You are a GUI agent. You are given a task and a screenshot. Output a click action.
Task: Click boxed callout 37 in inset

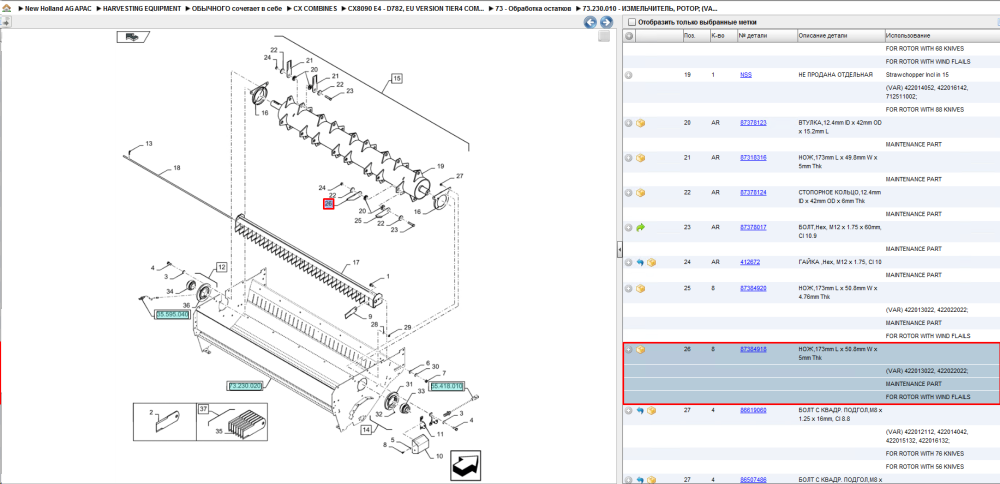[x=203, y=408]
